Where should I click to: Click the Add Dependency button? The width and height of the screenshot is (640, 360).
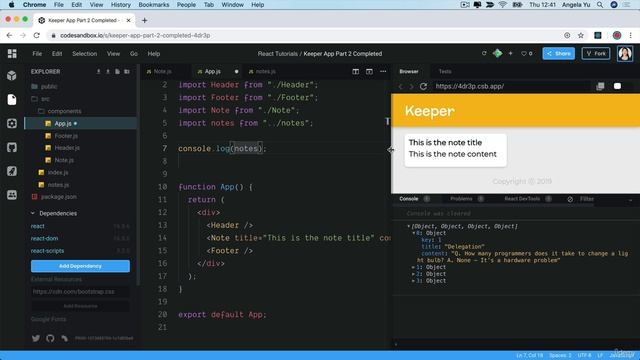[x=80, y=266]
